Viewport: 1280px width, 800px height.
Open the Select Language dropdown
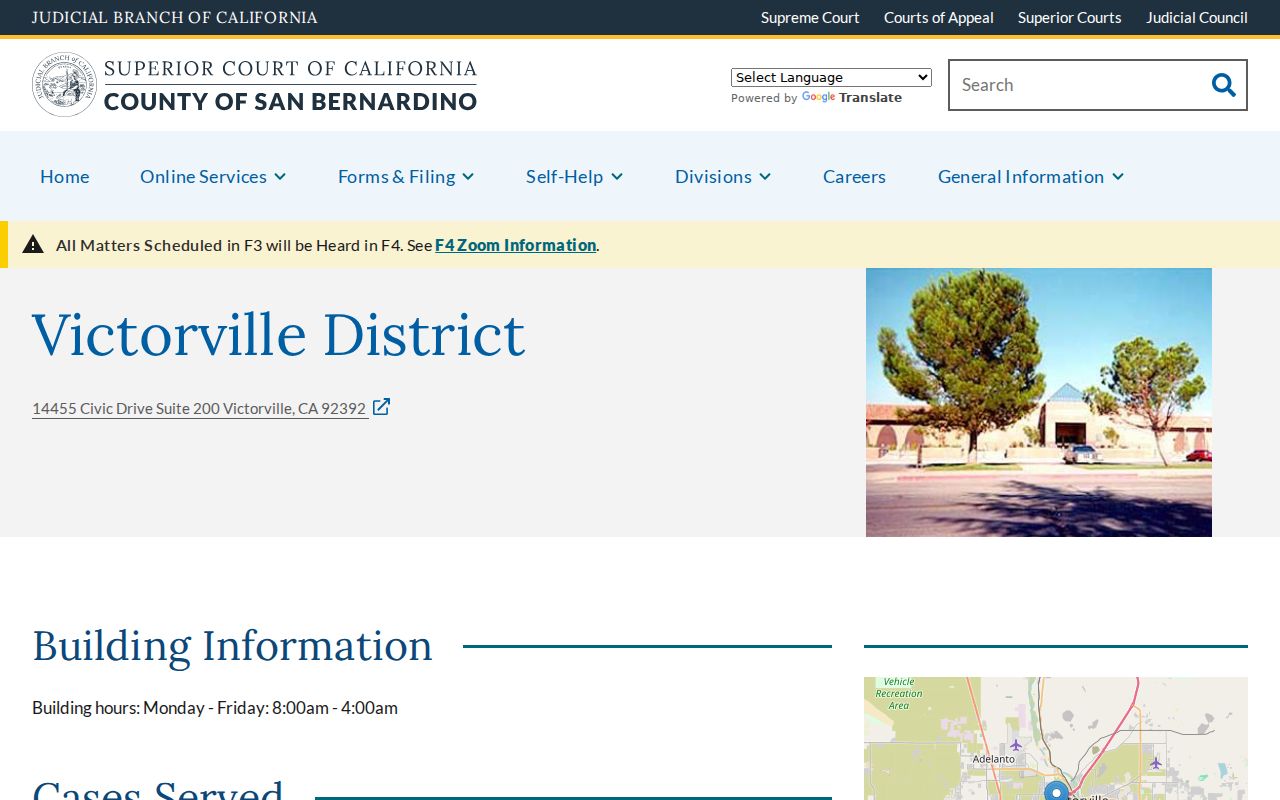(x=831, y=77)
